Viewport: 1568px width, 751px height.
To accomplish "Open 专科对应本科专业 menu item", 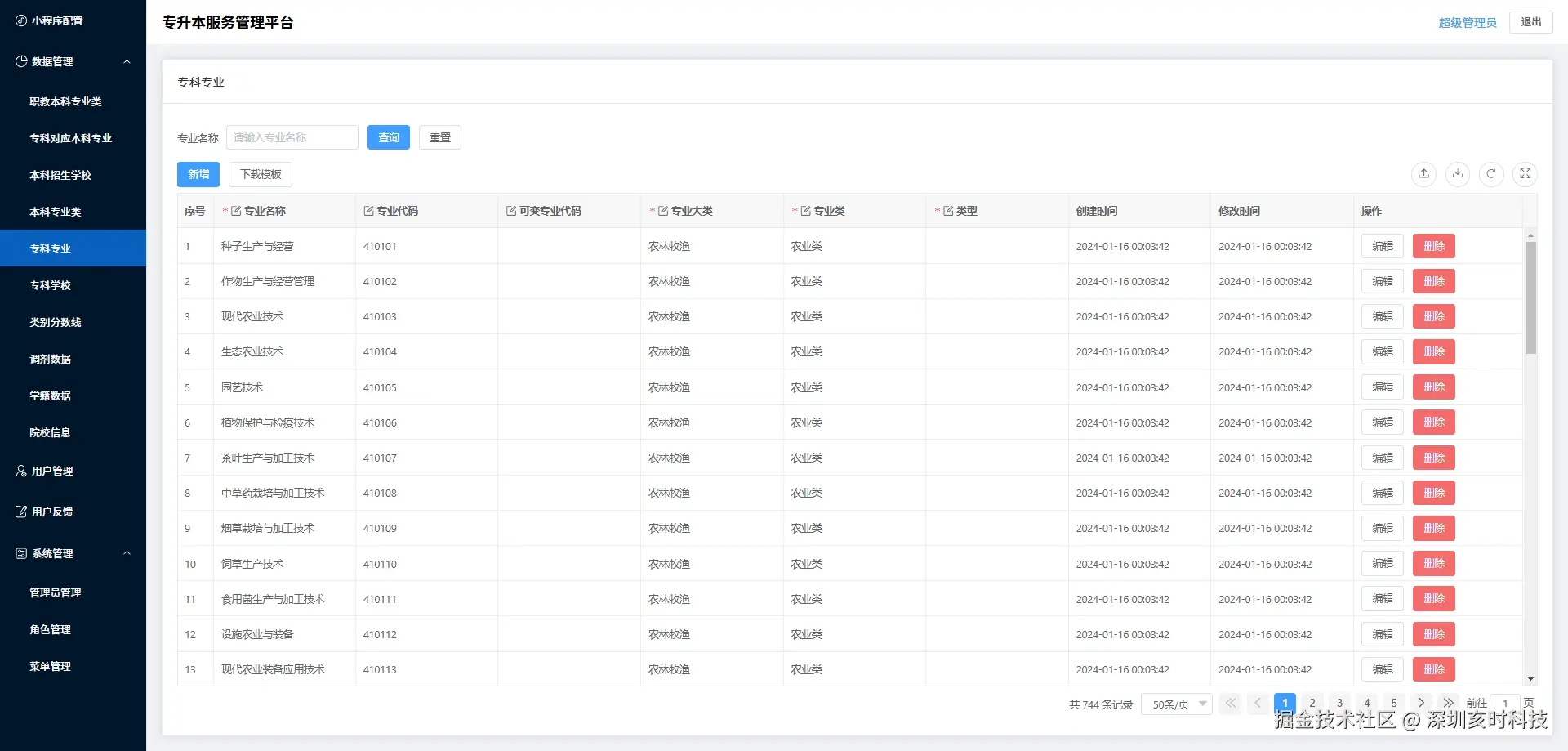I will click(x=73, y=138).
